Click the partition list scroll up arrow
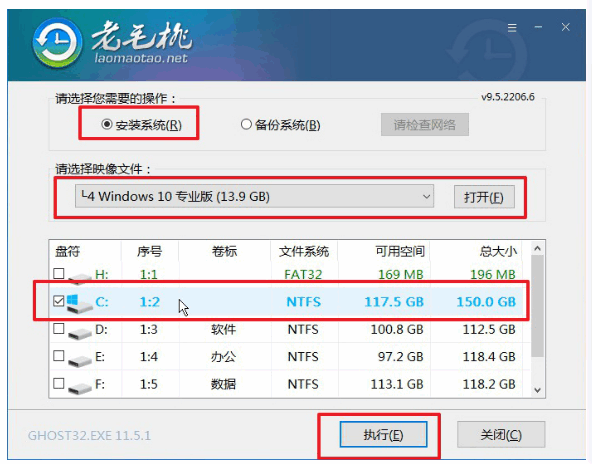This screenshot has width=592, height=464. pos(538,248)
